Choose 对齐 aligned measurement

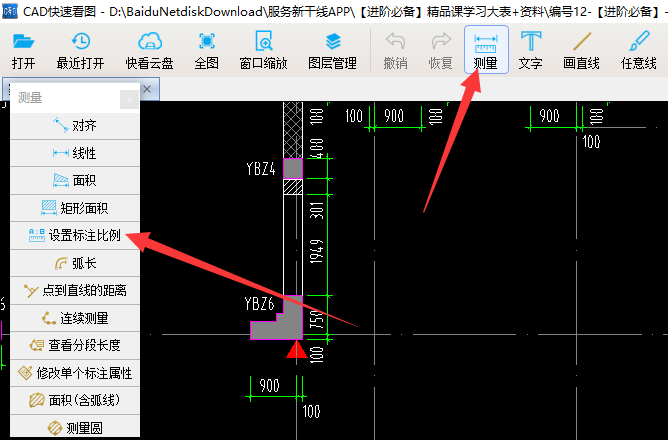pyautogui.click(x=75, y=126)
